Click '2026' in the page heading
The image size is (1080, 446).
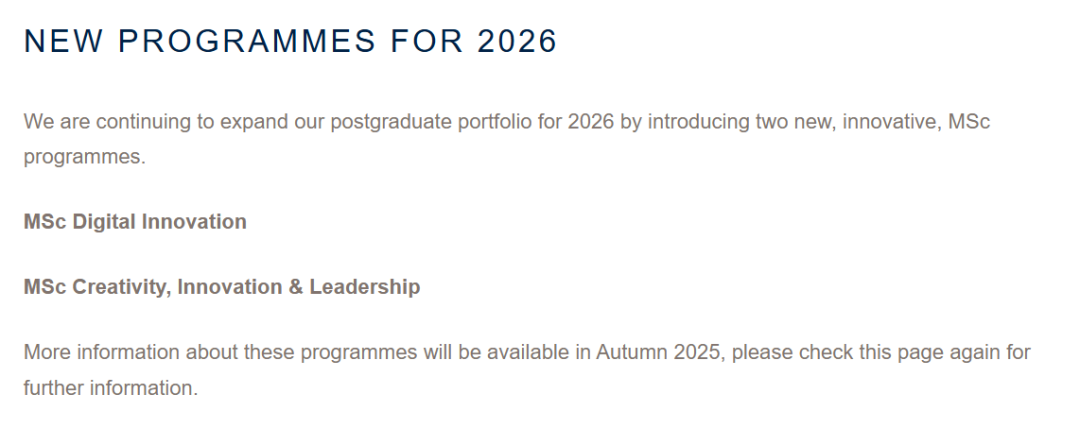tap(517, 42)
